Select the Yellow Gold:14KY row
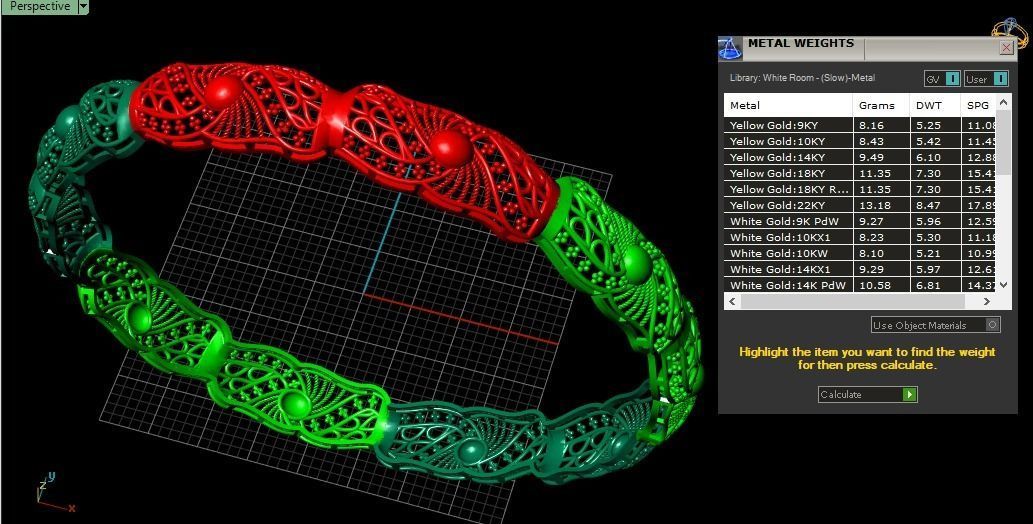This screenshot has height=524, width=1033. (x=859, y=157)
